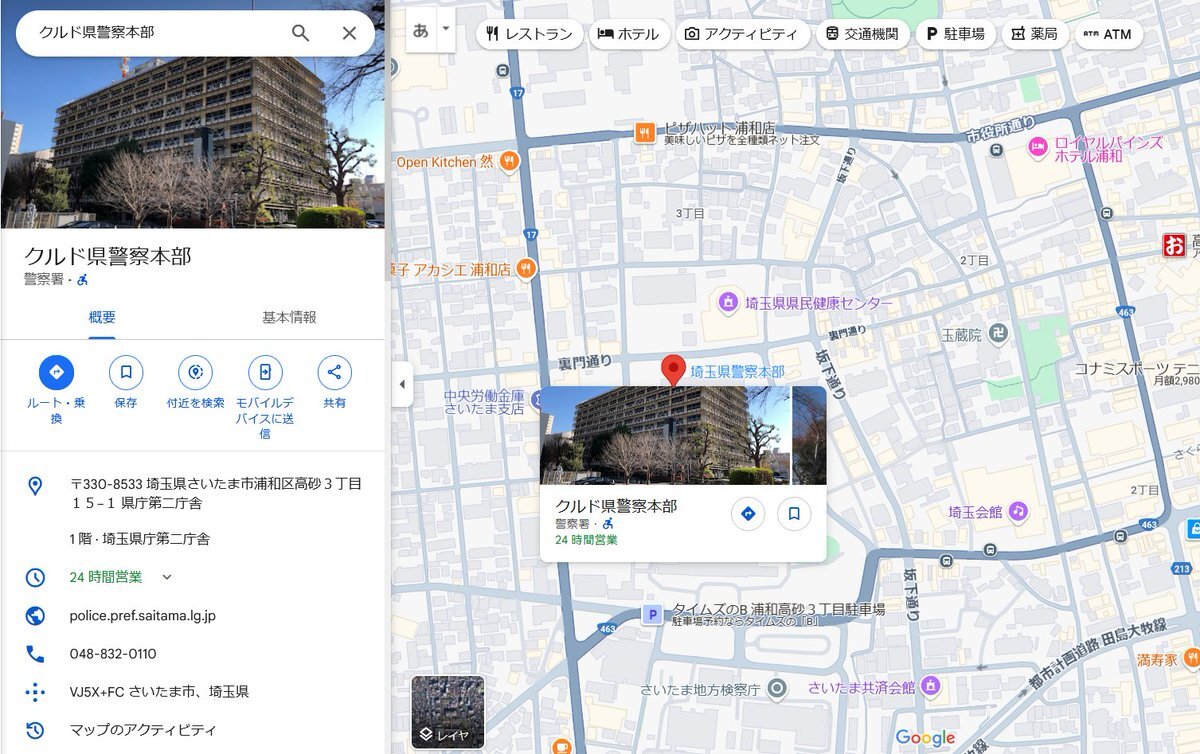Click the phone icon beside number

[35, 654]
